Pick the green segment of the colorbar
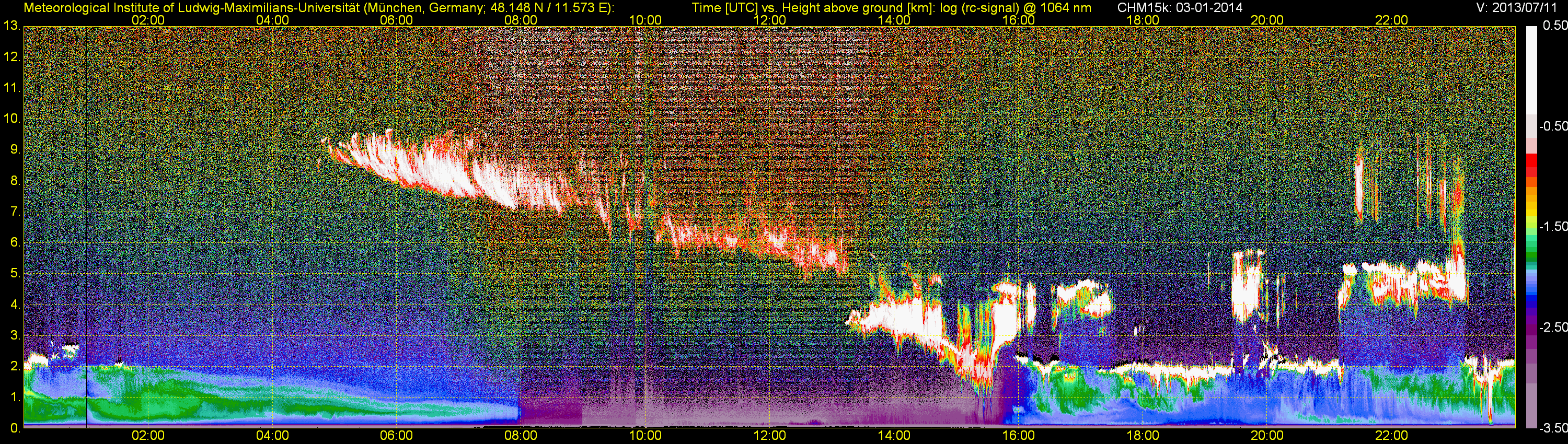The image size is (1568, 444). click(x=1531, y=254)
